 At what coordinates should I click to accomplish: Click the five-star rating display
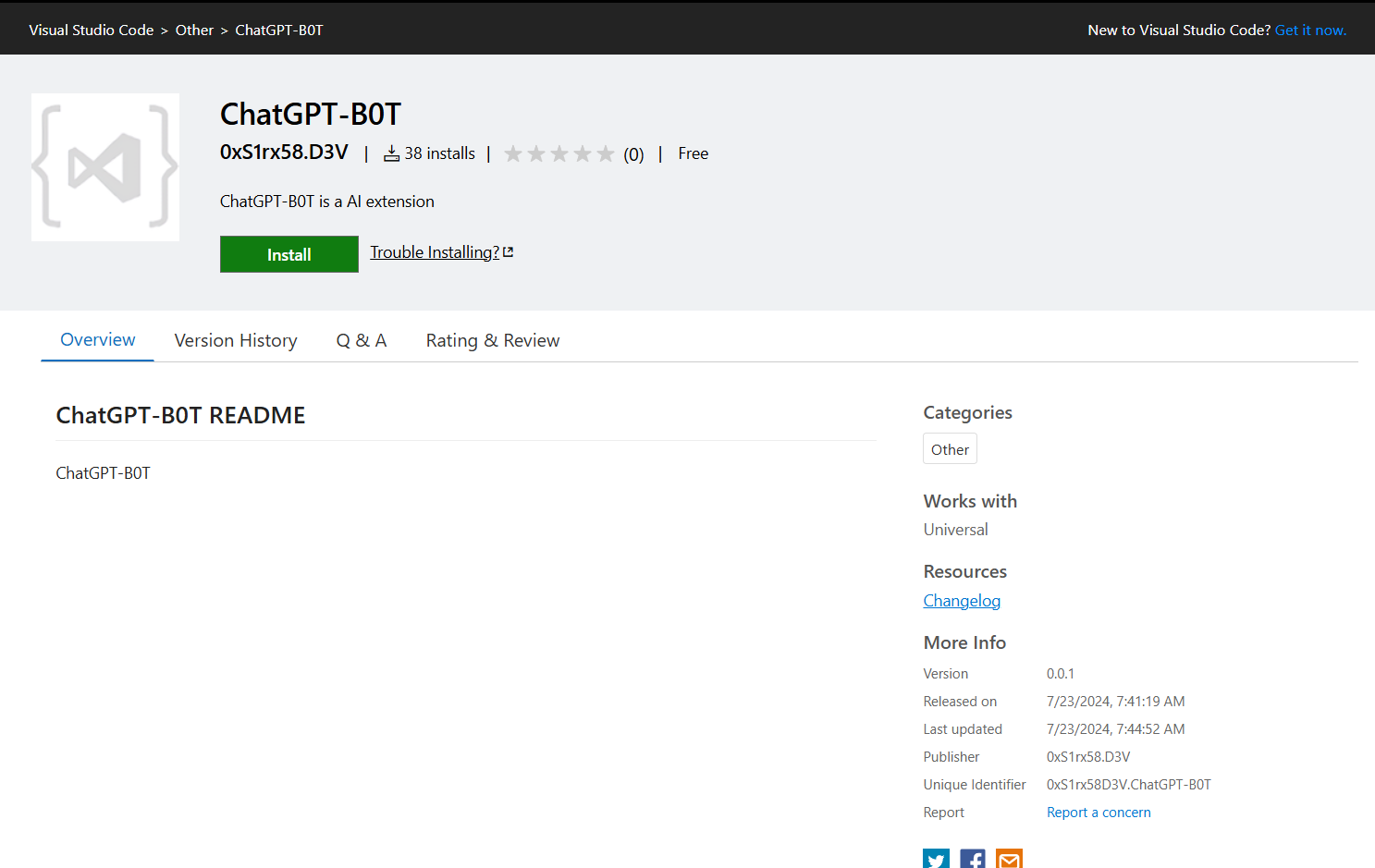559,153
